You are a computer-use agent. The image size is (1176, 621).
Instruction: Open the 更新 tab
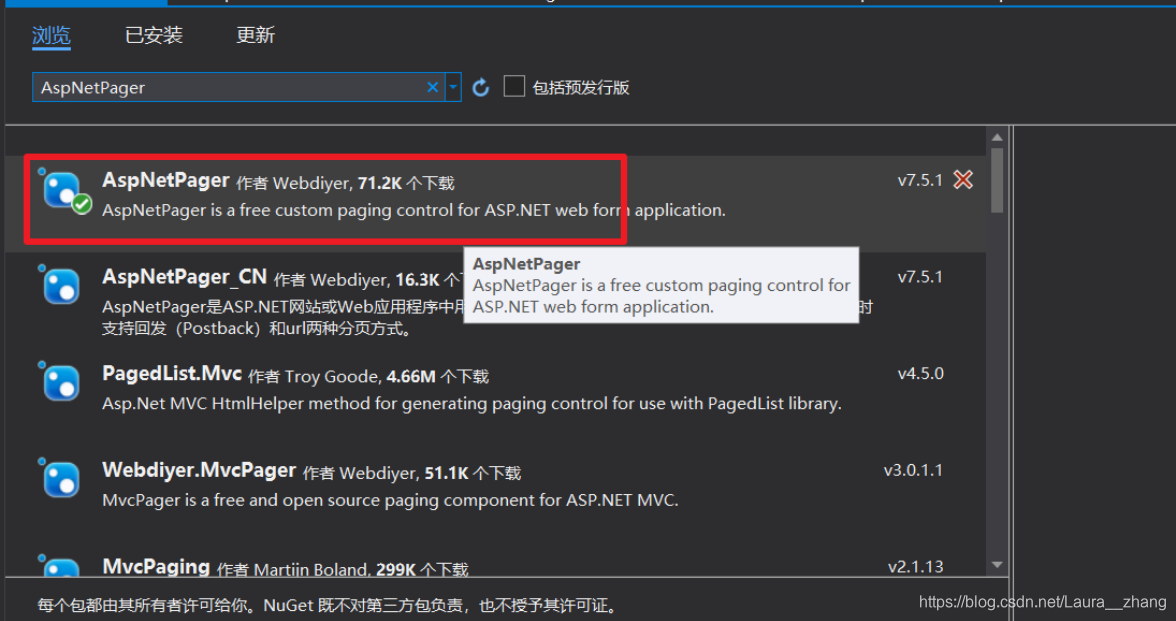(x=256, y=35)
